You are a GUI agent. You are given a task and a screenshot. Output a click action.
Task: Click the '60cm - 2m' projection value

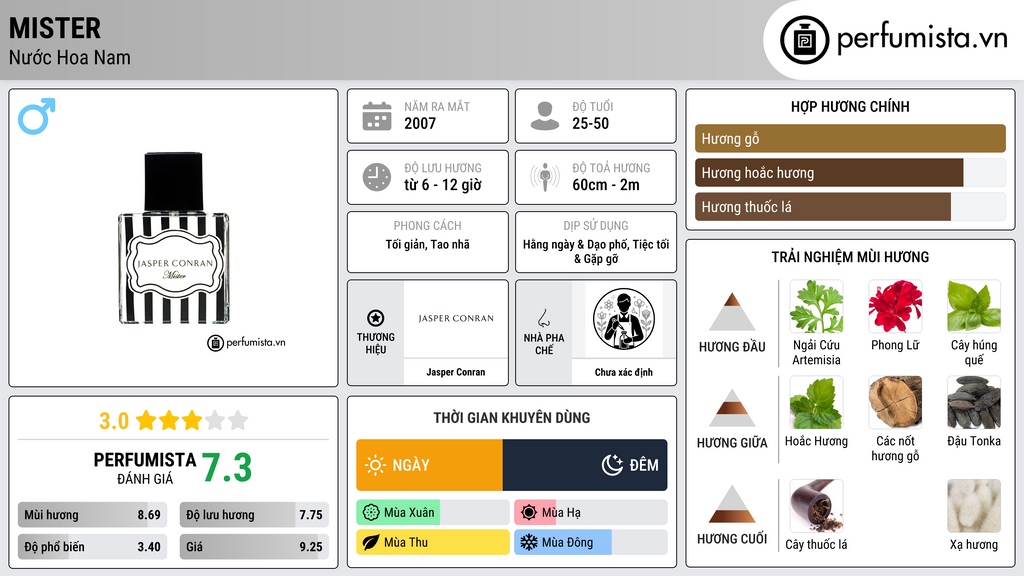point(606,185)
